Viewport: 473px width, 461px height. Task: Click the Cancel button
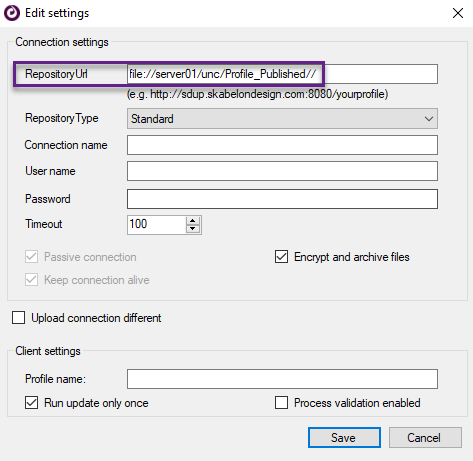425,437
